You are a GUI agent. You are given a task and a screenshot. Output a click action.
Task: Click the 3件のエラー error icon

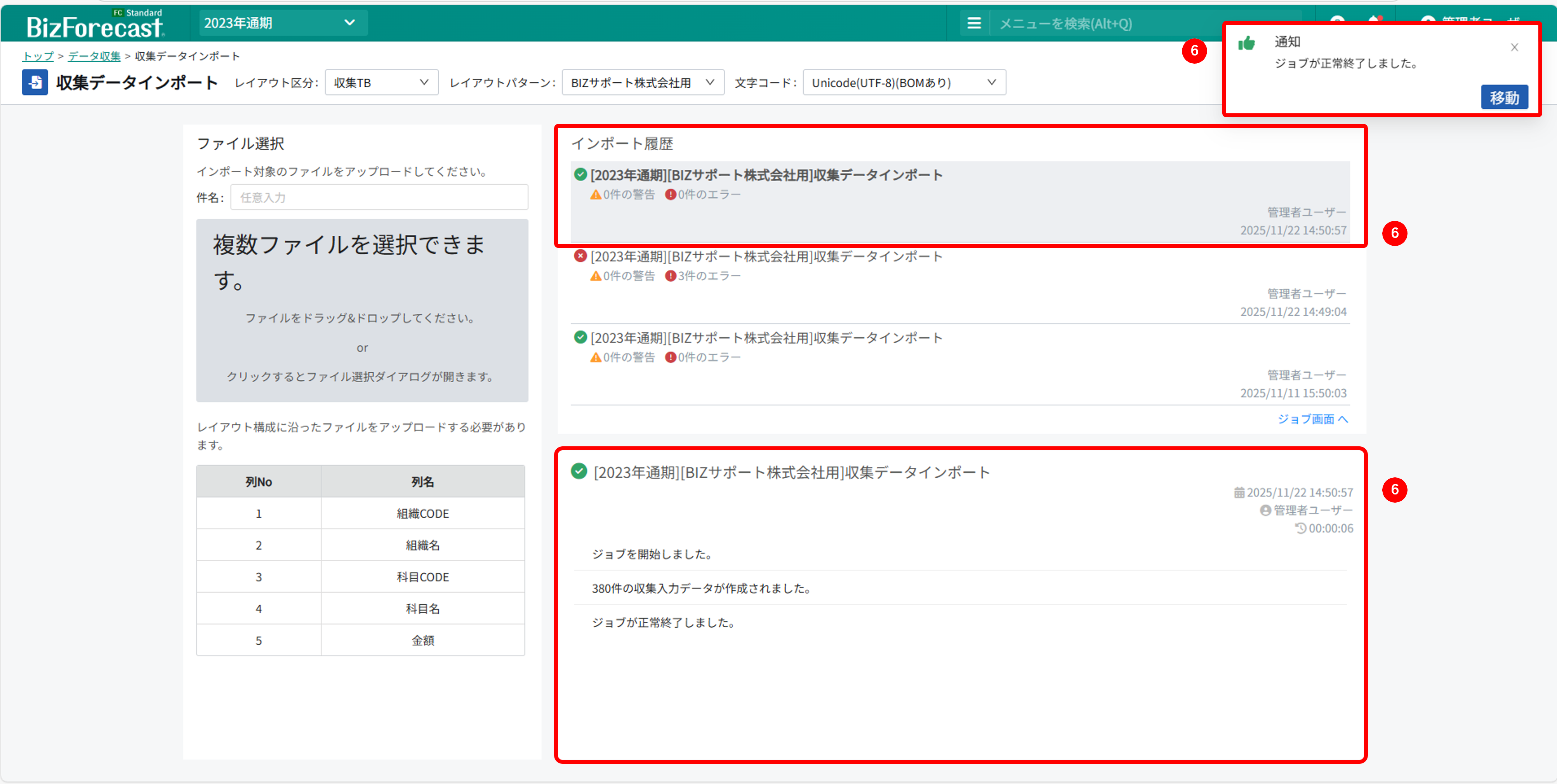pyautogui.click(x=670, y=276)
